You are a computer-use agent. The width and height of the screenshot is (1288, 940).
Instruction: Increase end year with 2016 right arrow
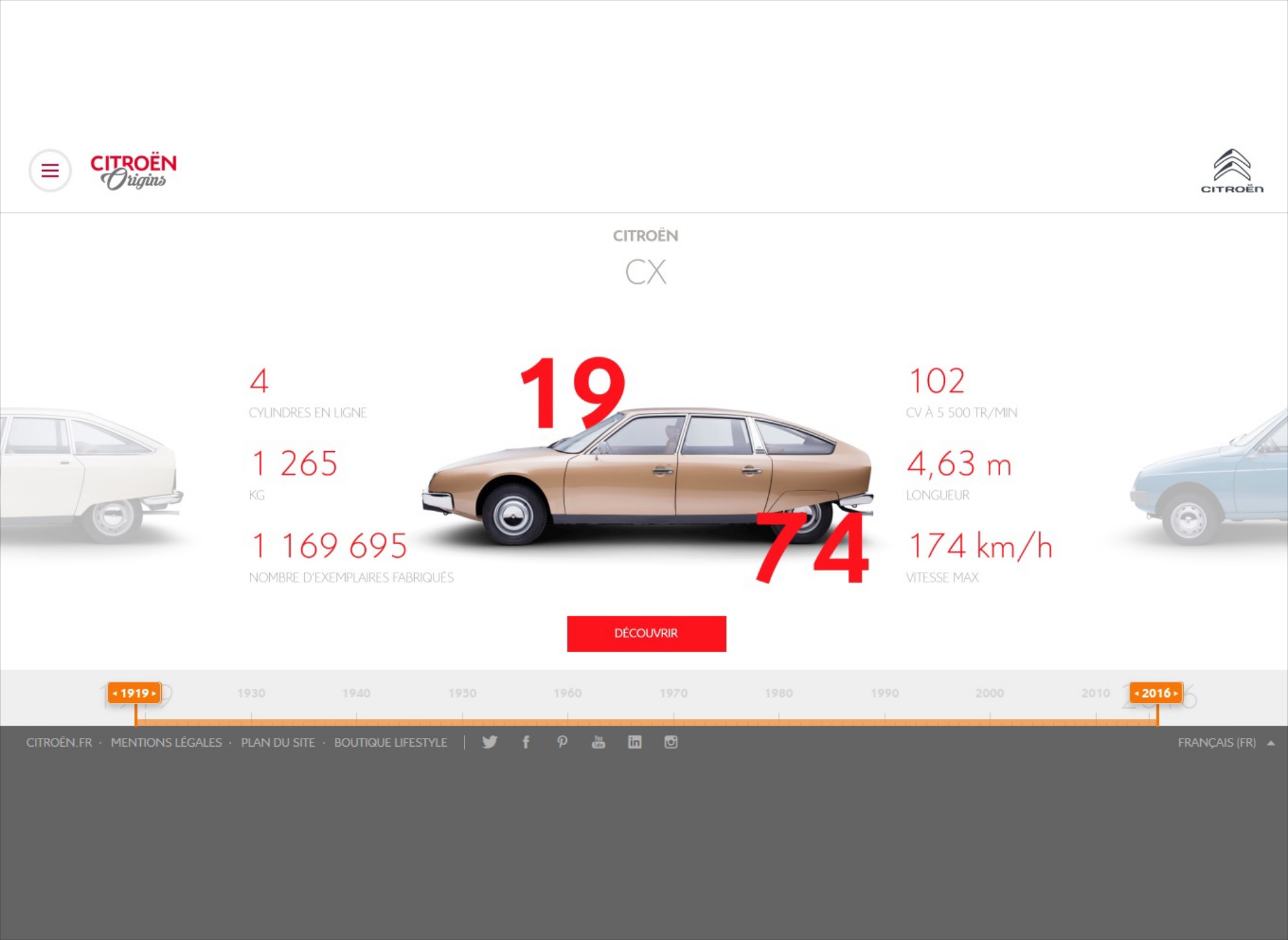(x=1177, y=692)
